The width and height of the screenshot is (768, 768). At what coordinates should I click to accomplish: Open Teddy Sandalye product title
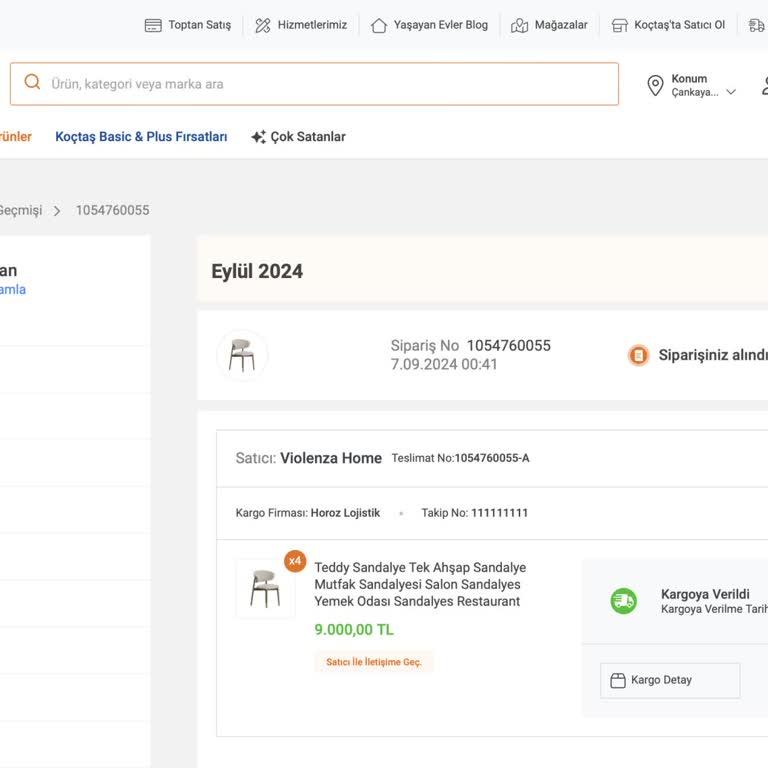(x=420, y=584)
